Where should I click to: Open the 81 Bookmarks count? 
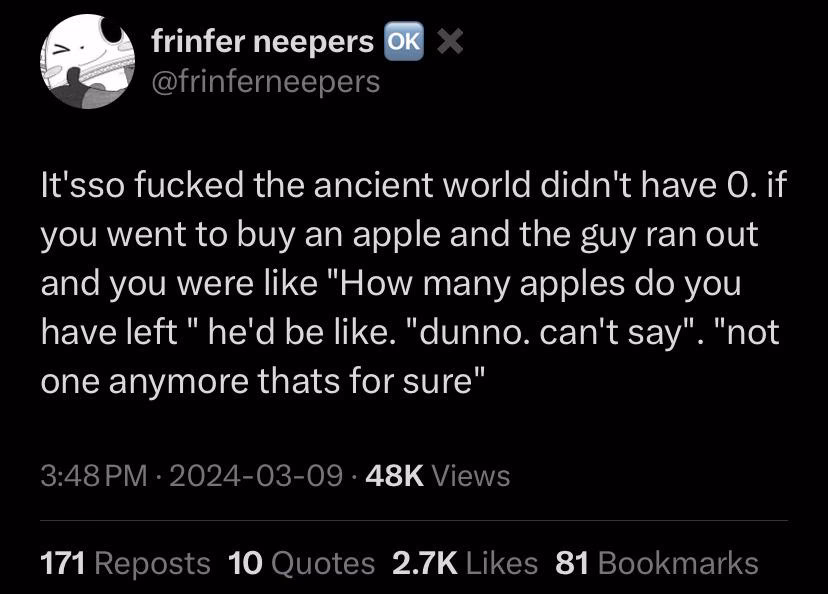[657, 563]
